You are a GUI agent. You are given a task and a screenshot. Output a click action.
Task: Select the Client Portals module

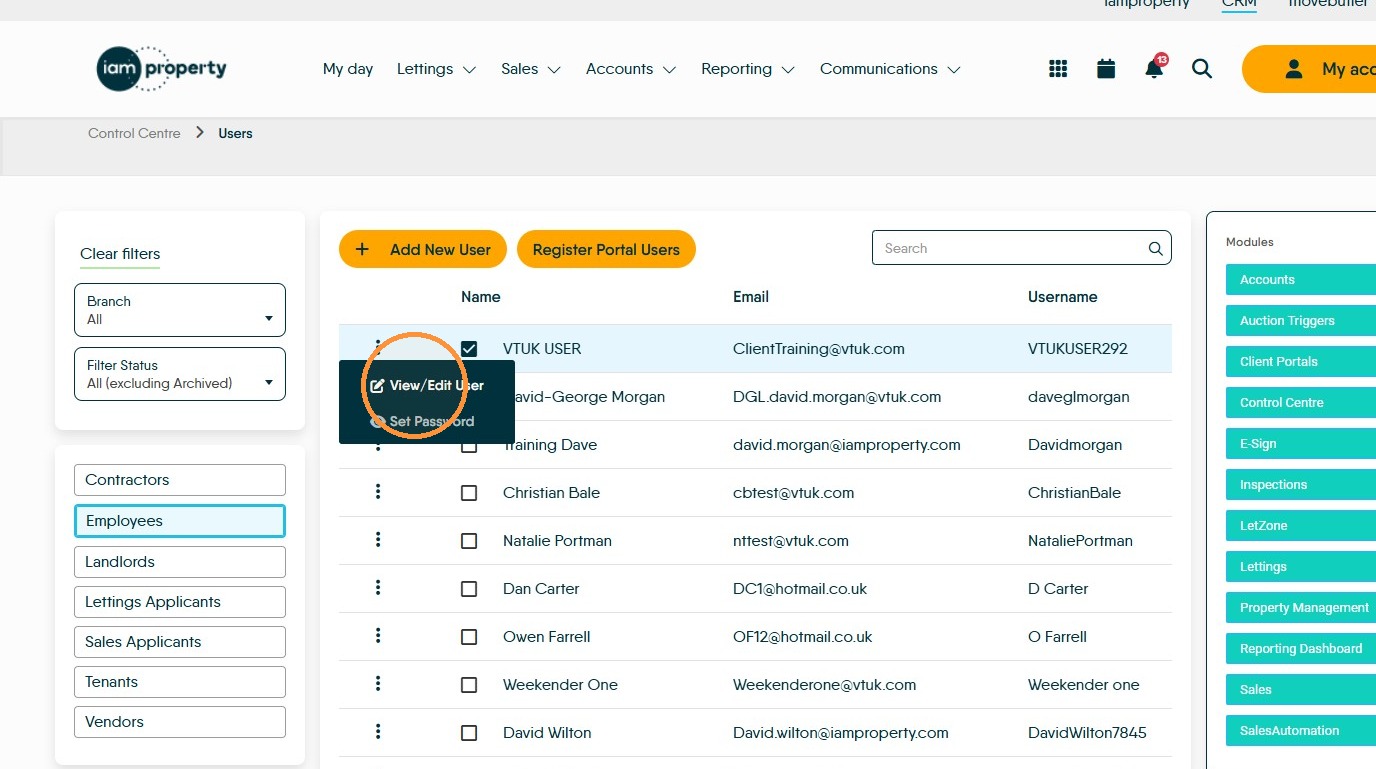(1301, 362)
